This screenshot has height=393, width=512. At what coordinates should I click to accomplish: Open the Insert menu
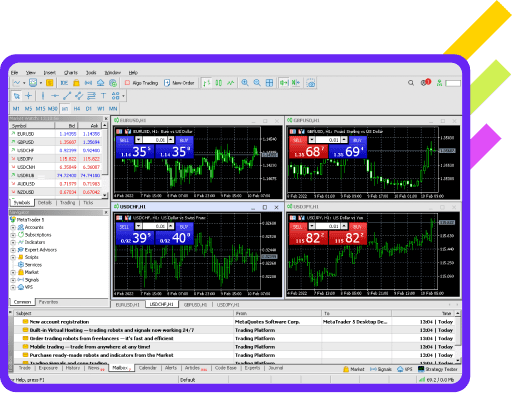(50, 72)
